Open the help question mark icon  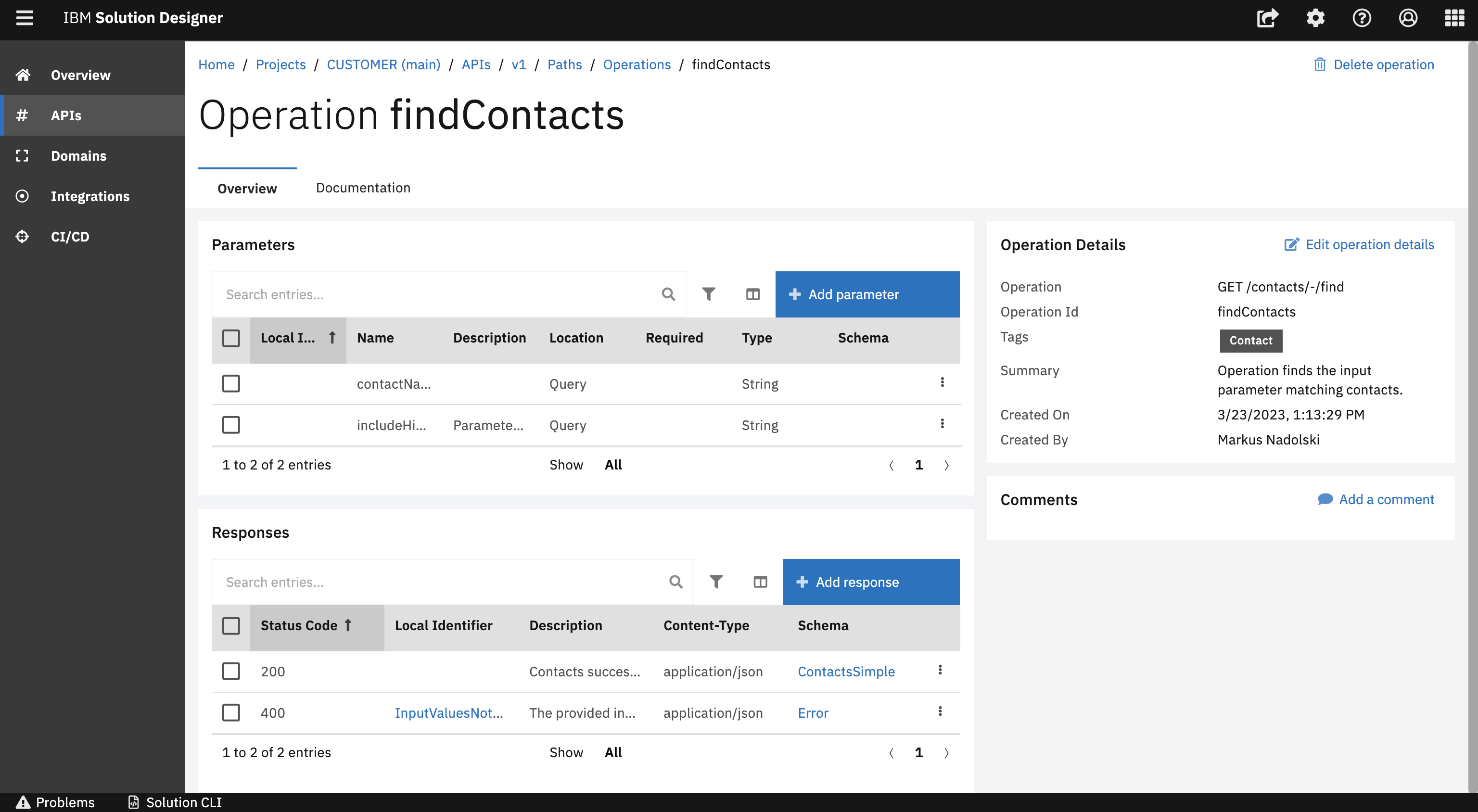[1362, 18]
